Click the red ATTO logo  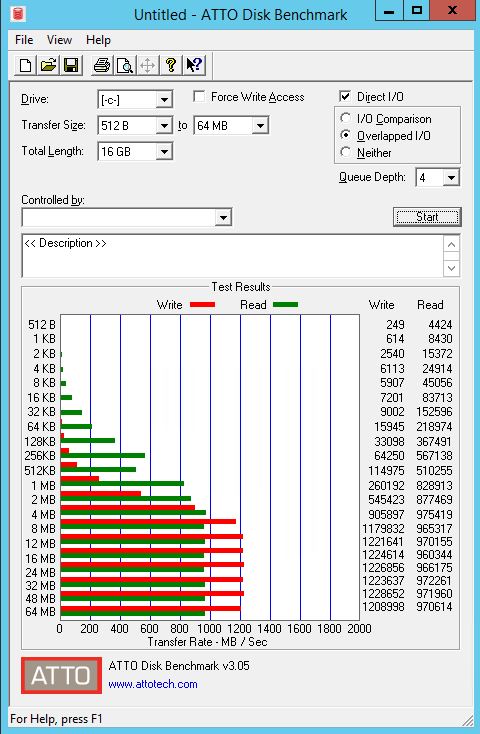click(61, 675)
